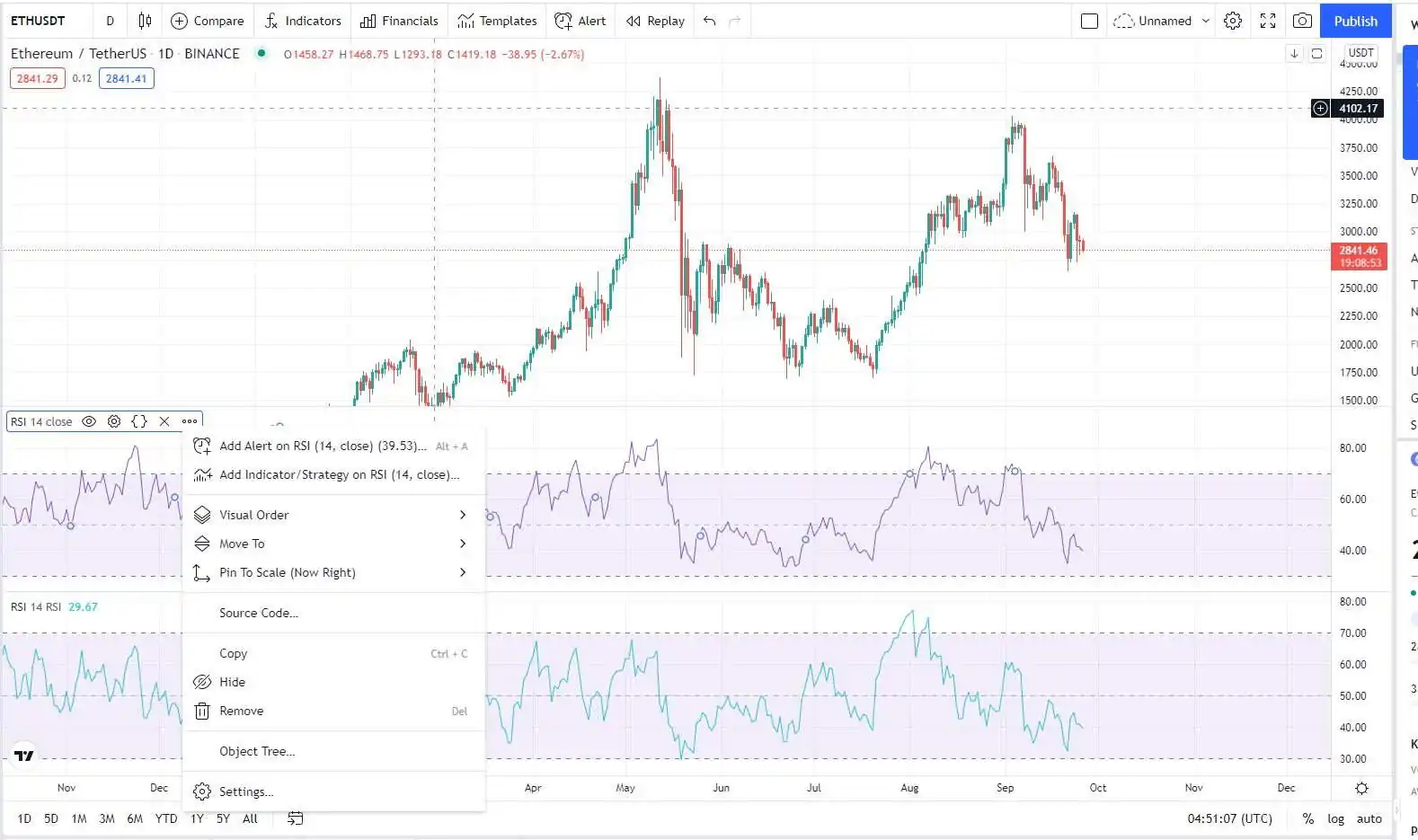
Task: Select Remove in context menu
Action: pyautogui.click(x=333, y=711)
